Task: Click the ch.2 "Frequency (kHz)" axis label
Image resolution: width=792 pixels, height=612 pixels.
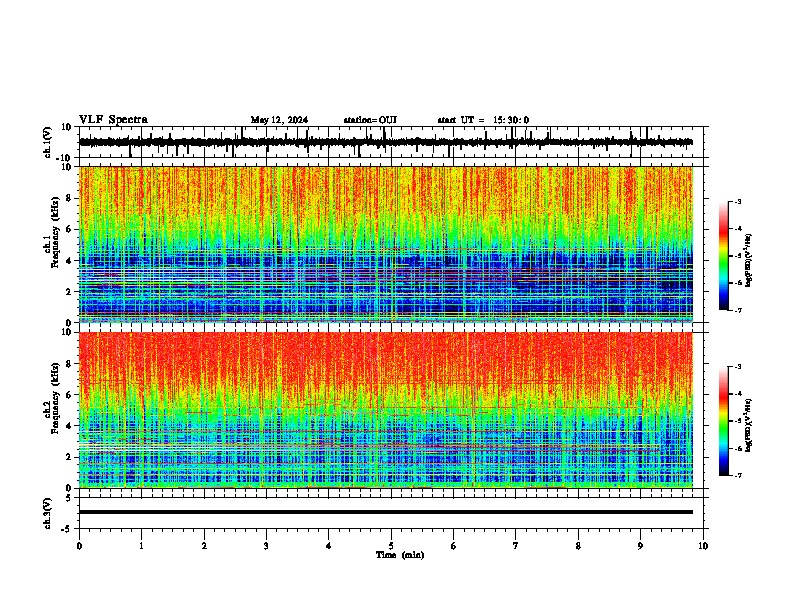Action: click(56, 398)
